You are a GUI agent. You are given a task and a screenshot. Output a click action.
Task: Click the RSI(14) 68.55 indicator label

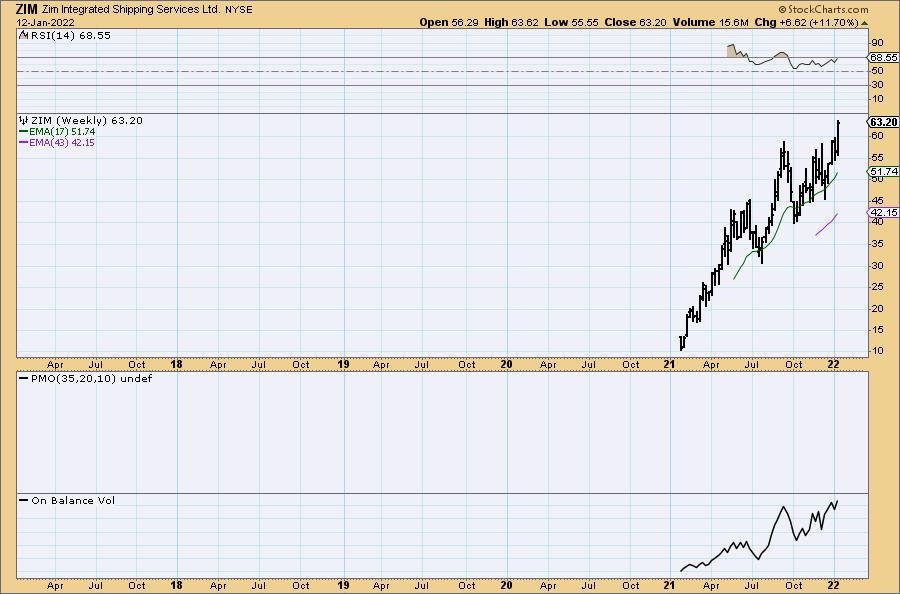70,35
